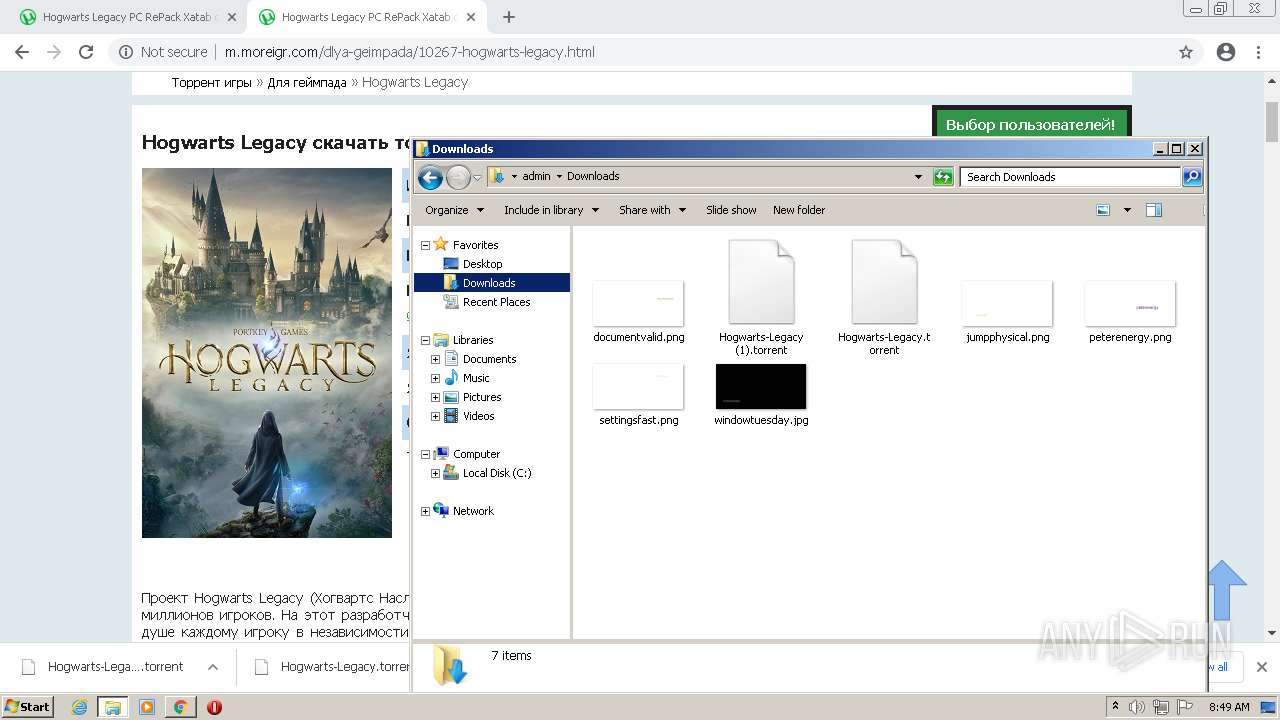1280x720 pixels.
Task: Expand the Music library node
Action: 435,378
